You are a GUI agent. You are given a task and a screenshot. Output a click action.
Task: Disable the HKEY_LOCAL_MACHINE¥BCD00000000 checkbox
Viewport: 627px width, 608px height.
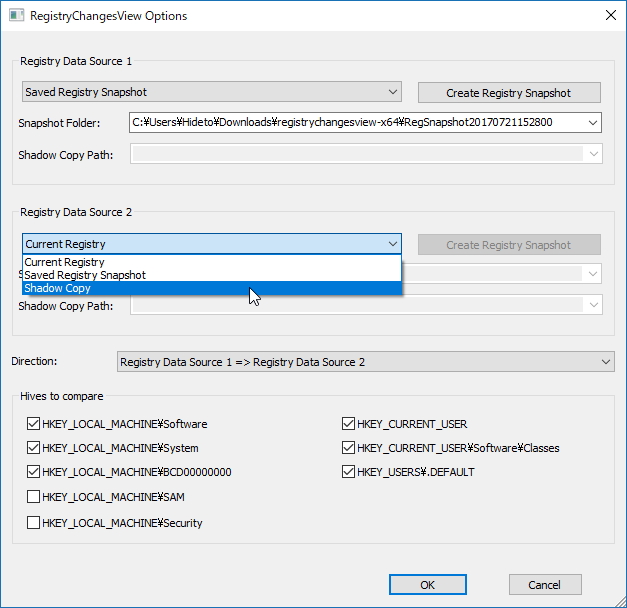(x=34, y=472)
